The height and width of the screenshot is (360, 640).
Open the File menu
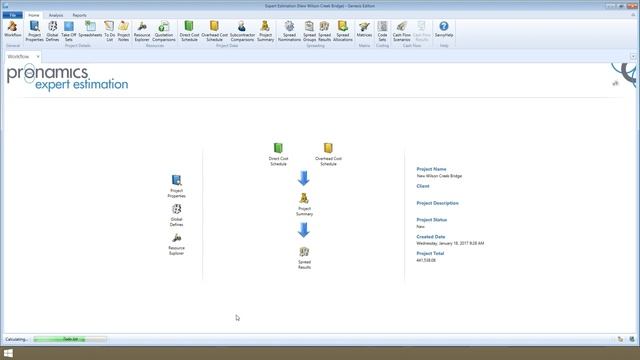coord(13,15)
